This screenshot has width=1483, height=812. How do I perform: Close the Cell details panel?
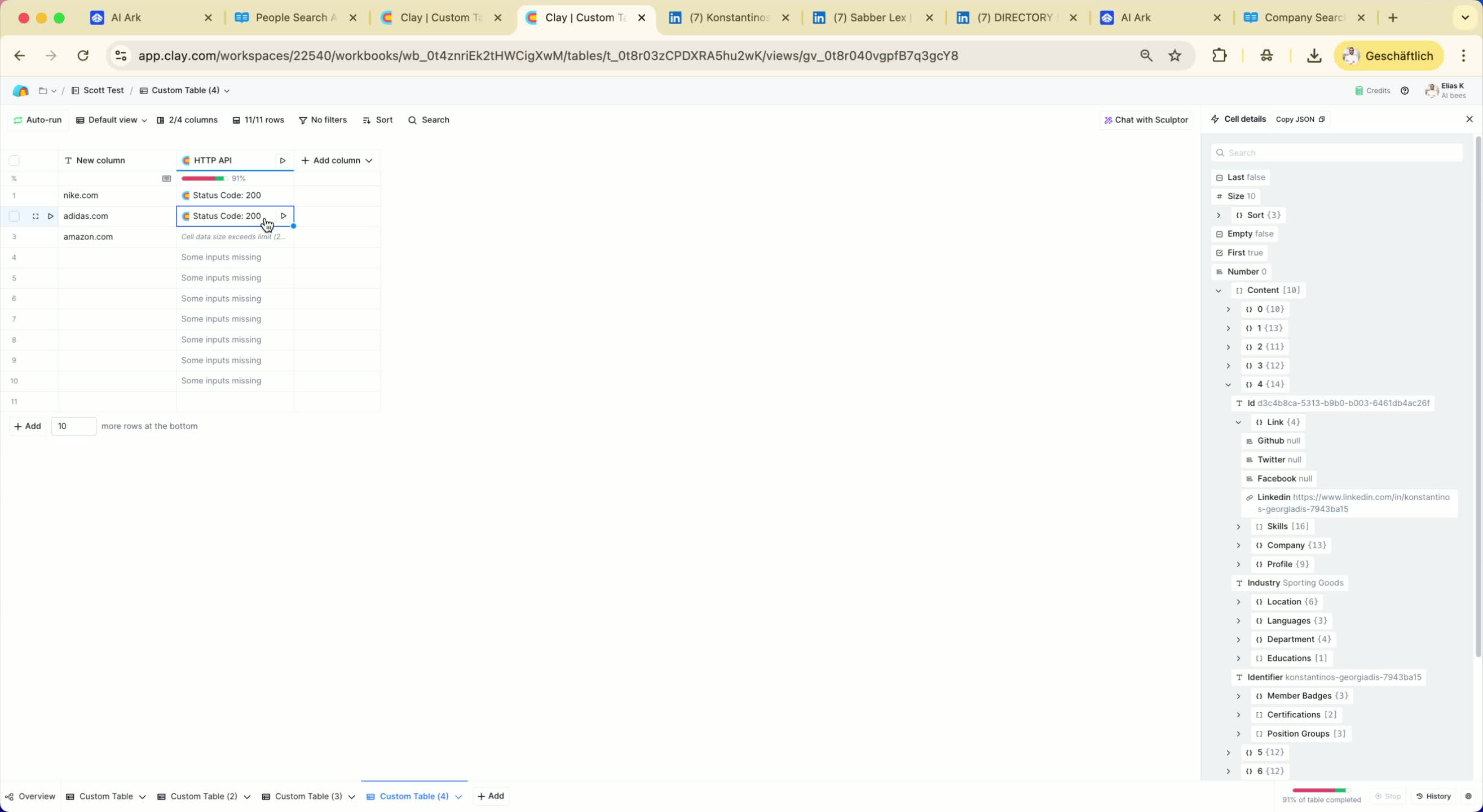[1468, 119]
